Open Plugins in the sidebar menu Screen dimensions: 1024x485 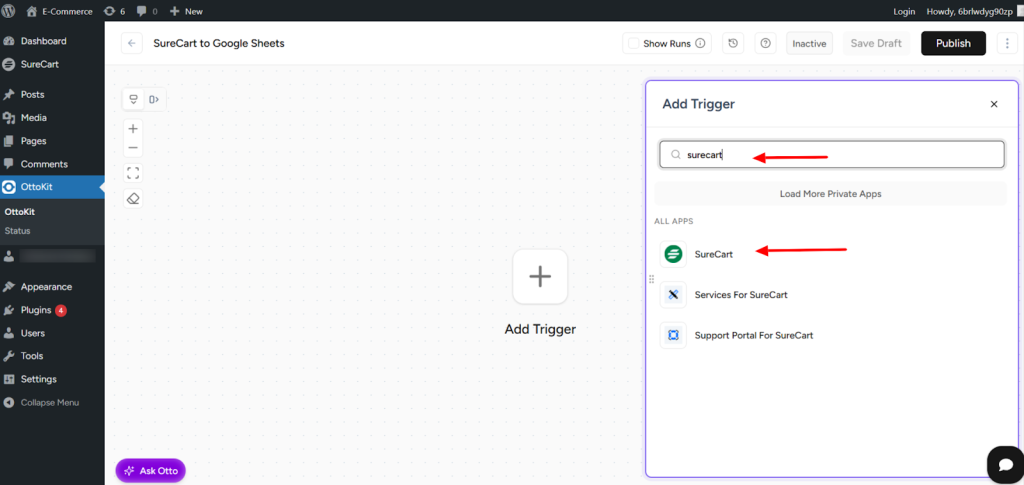click(35, 310)
